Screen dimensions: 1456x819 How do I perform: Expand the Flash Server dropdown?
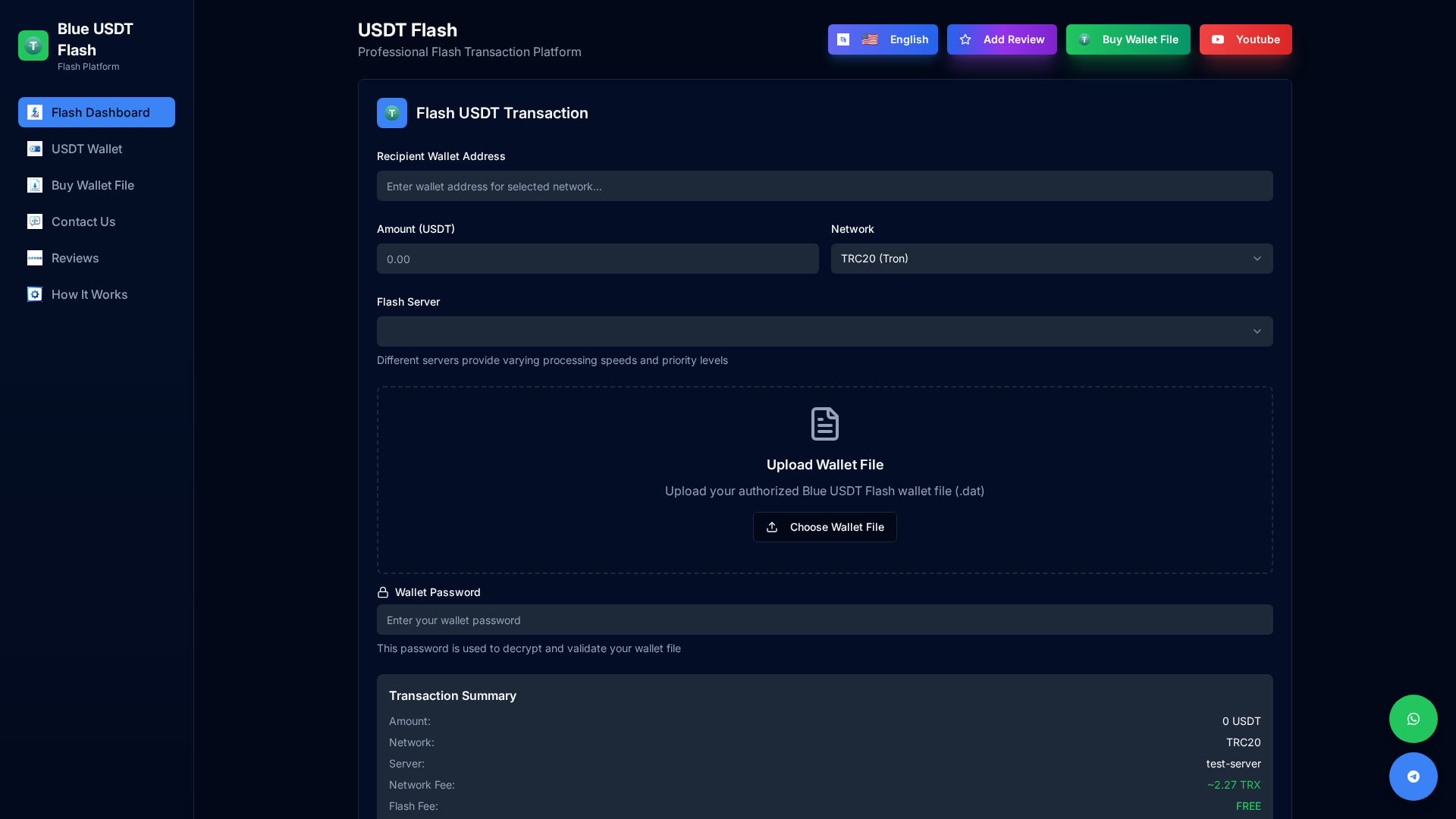point(825,331)
